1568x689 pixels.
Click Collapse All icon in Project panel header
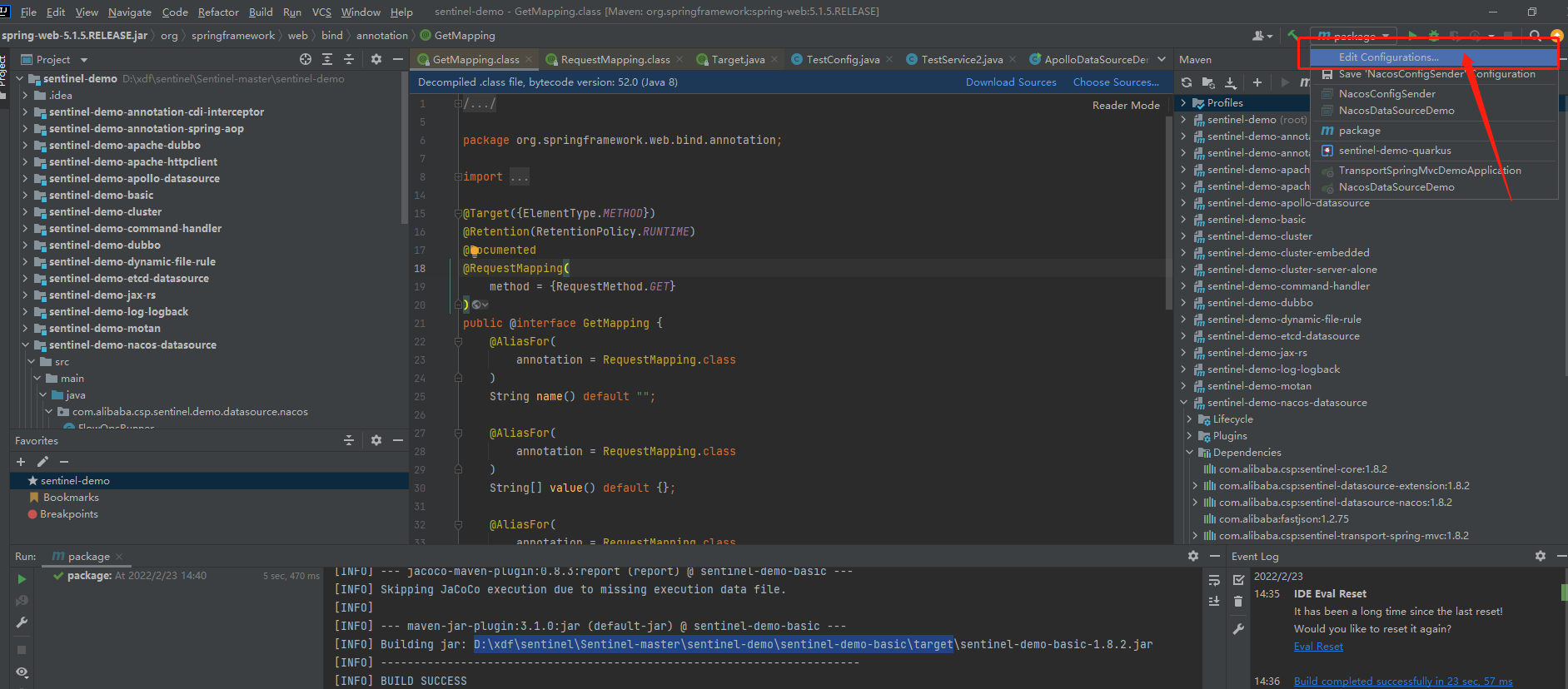tap(349, 59)
